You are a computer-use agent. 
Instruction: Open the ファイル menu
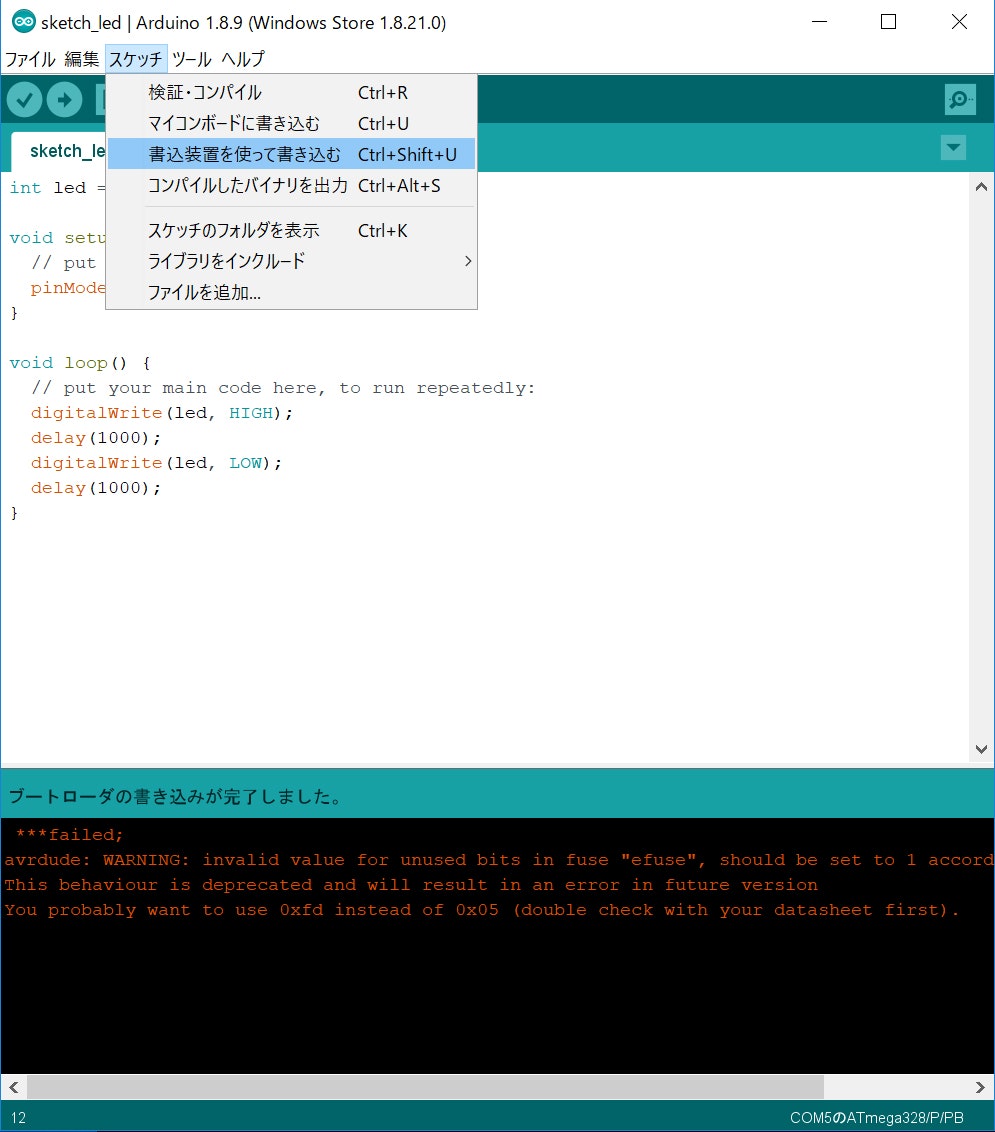[x=30, y=58]
